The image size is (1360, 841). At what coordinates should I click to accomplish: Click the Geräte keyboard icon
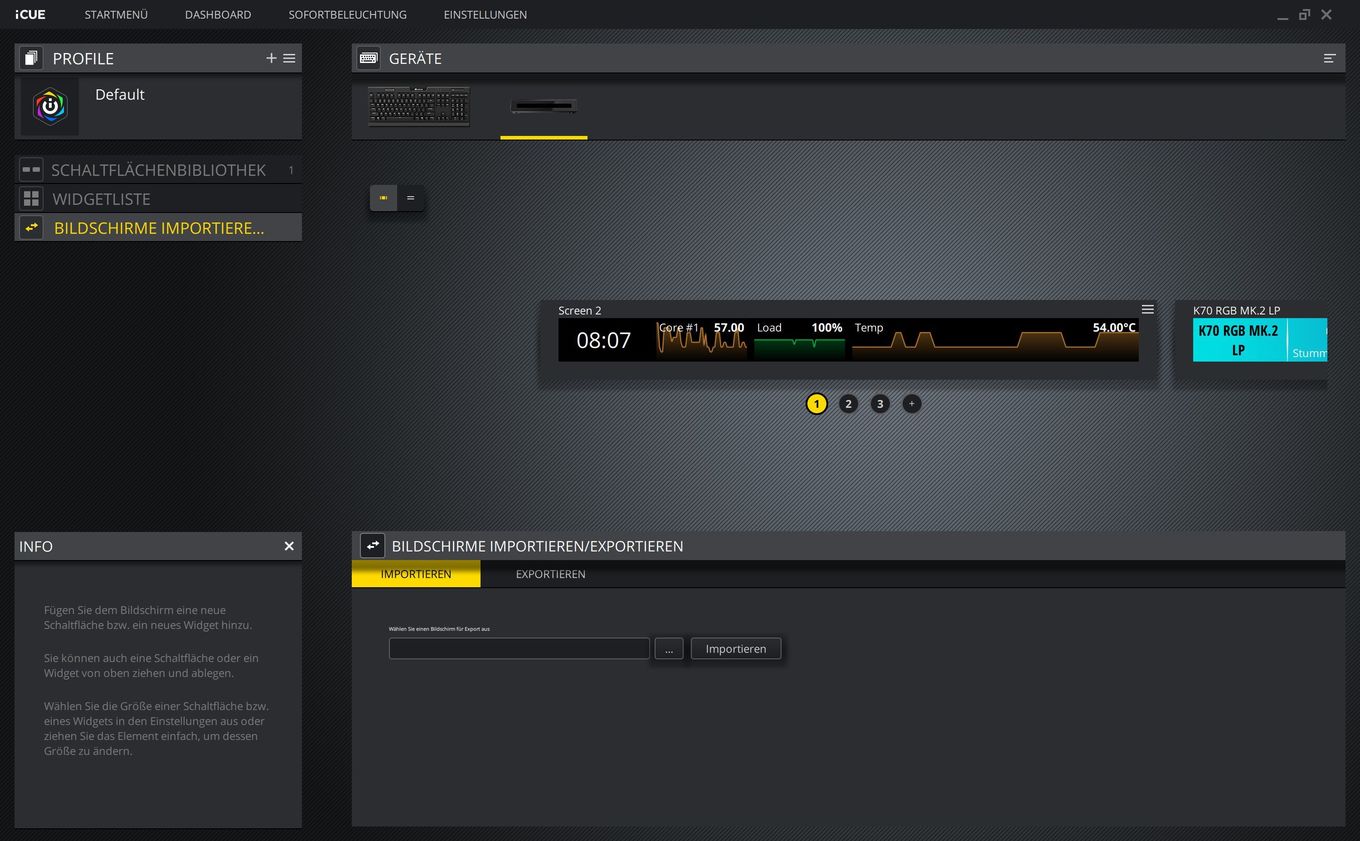pos(369,58)
